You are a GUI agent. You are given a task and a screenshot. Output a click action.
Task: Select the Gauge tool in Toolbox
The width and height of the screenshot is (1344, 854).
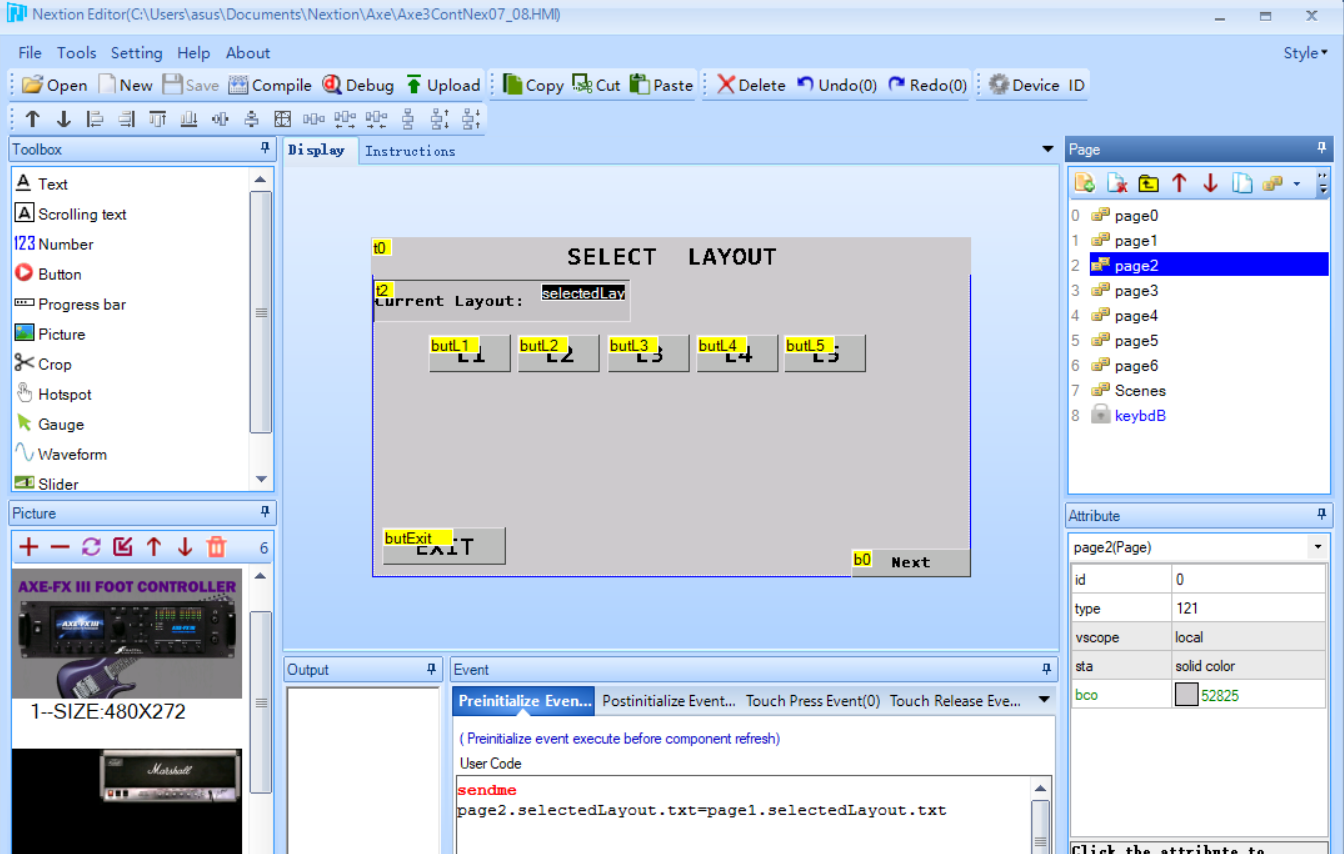point(50,424)
